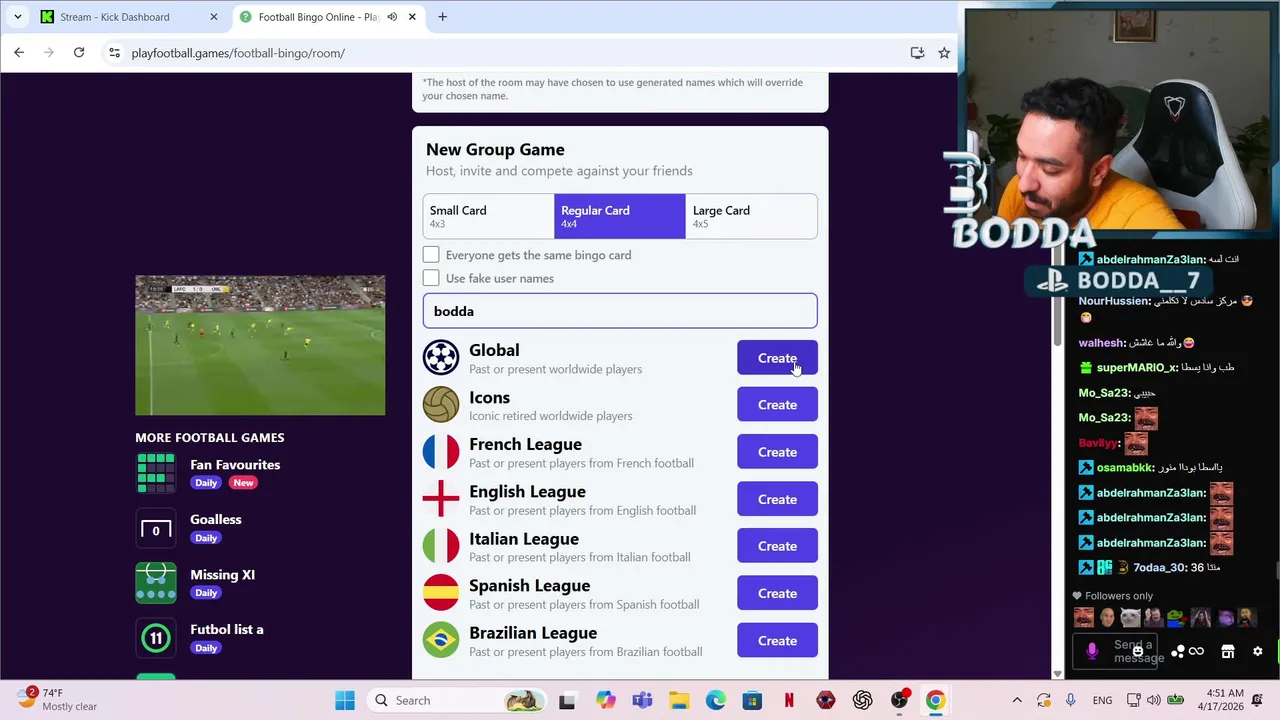1280x720 pixels.
Task: Click the page vertical scrollbar down arrow
Action: (x=1058, y=674)
